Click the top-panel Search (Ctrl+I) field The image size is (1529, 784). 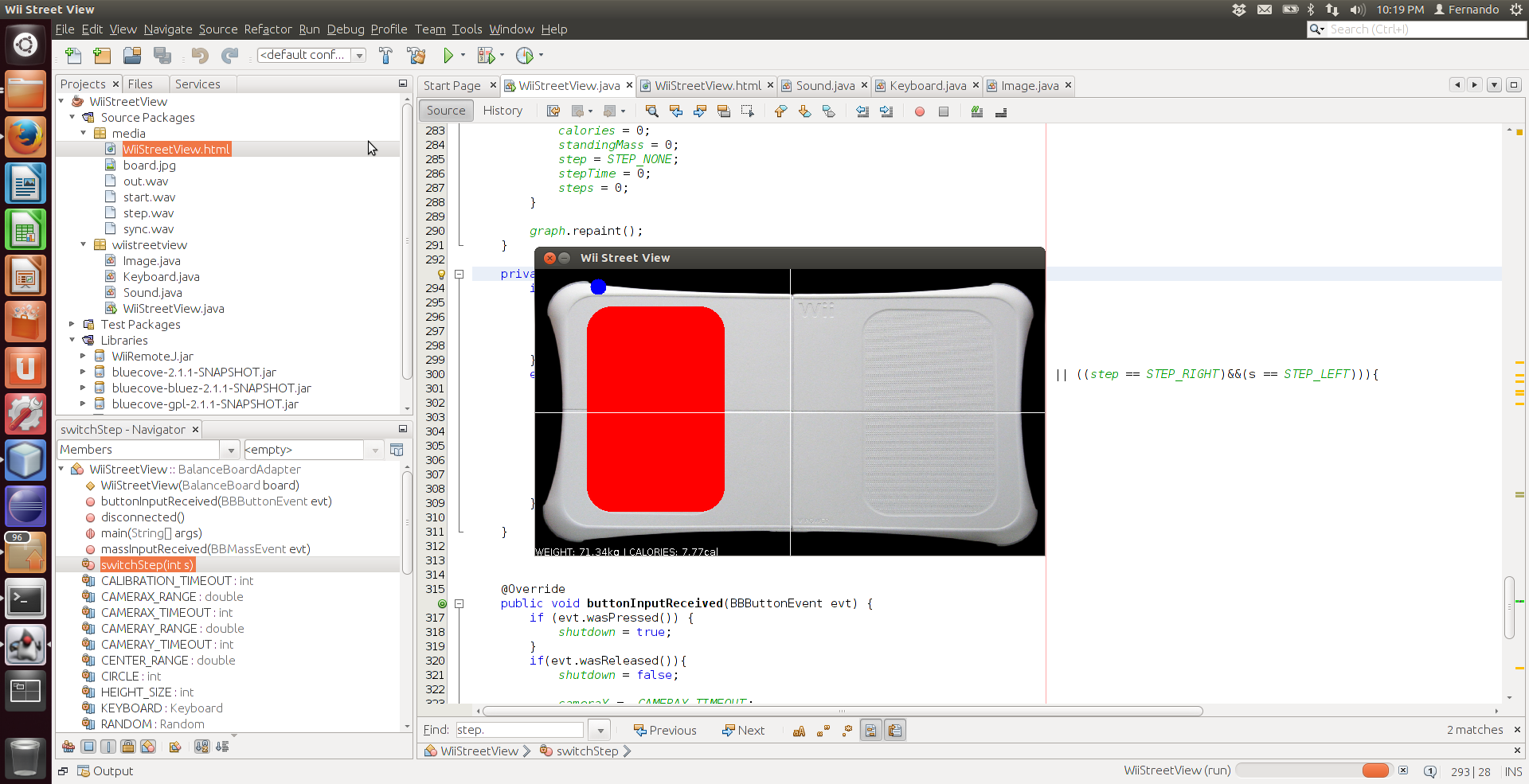click(1418, 29)
